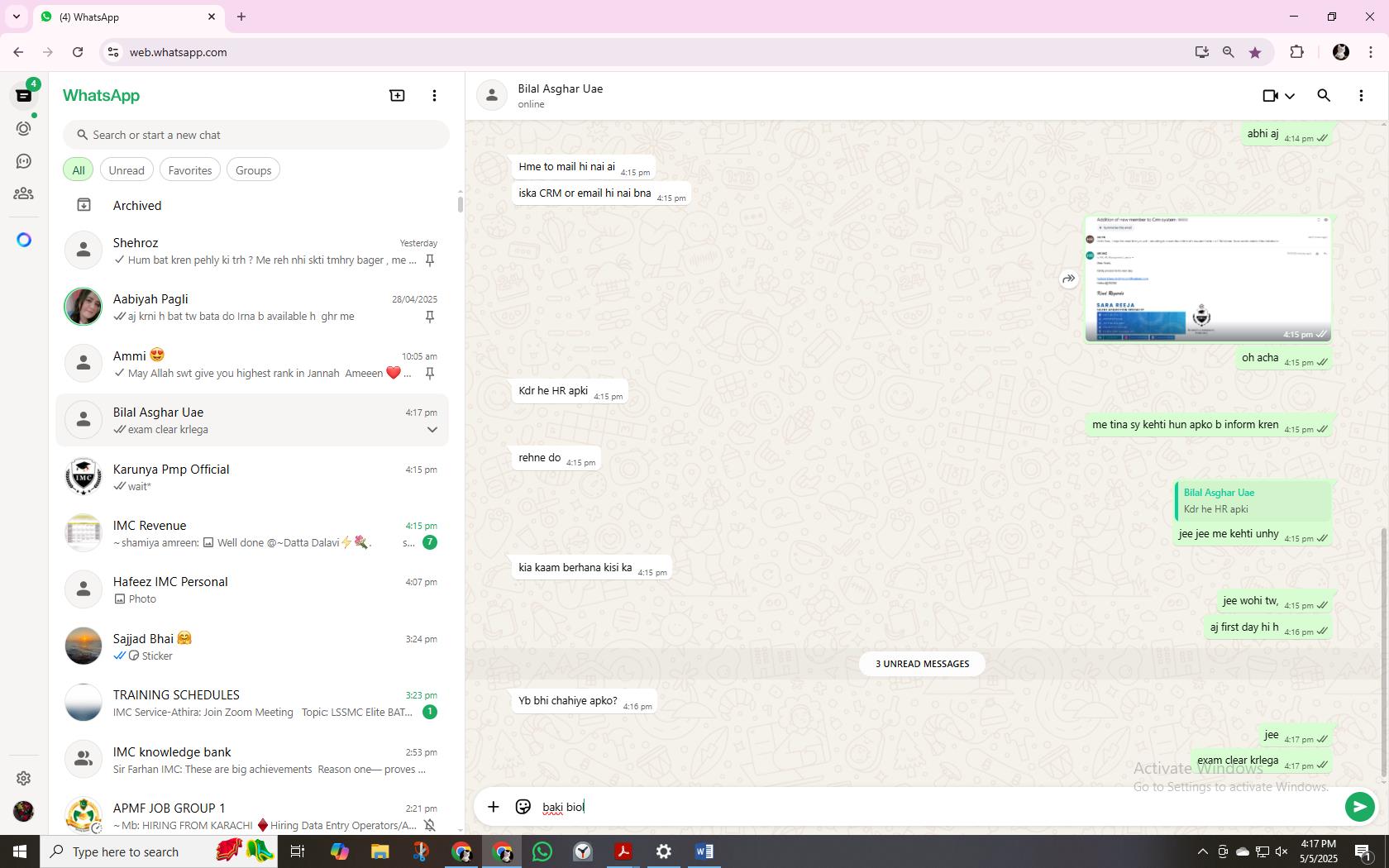Click the install app icon in address bar
Viewport: 1389px width, 868px height.
pyautogui.click(x=1201, y=52)
